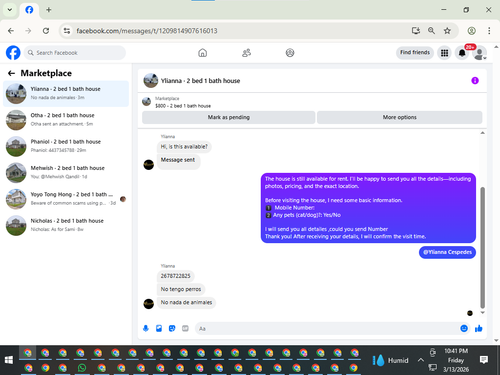
Task: Click the WhatsApp taskbar icon
Action: (82, 368)
